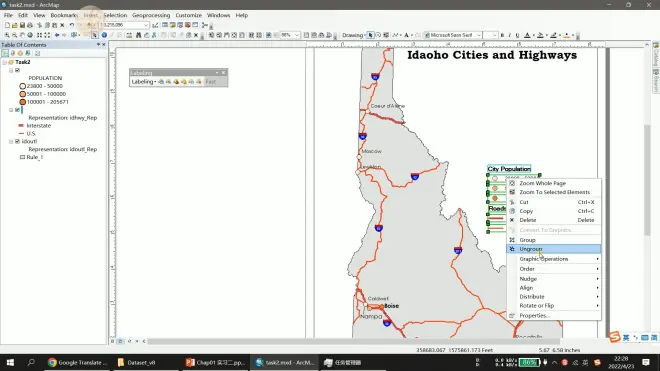This screenshot has width=660, height=371.
Task: Open the Geoprocessing menu
Action: (x=151, y=15)
